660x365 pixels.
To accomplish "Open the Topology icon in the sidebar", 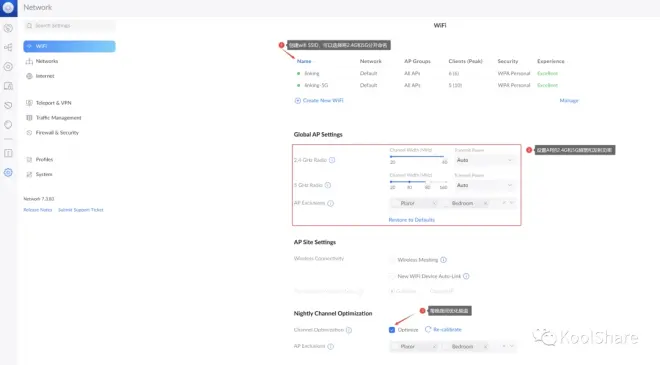I will click(x=8, y=47).
